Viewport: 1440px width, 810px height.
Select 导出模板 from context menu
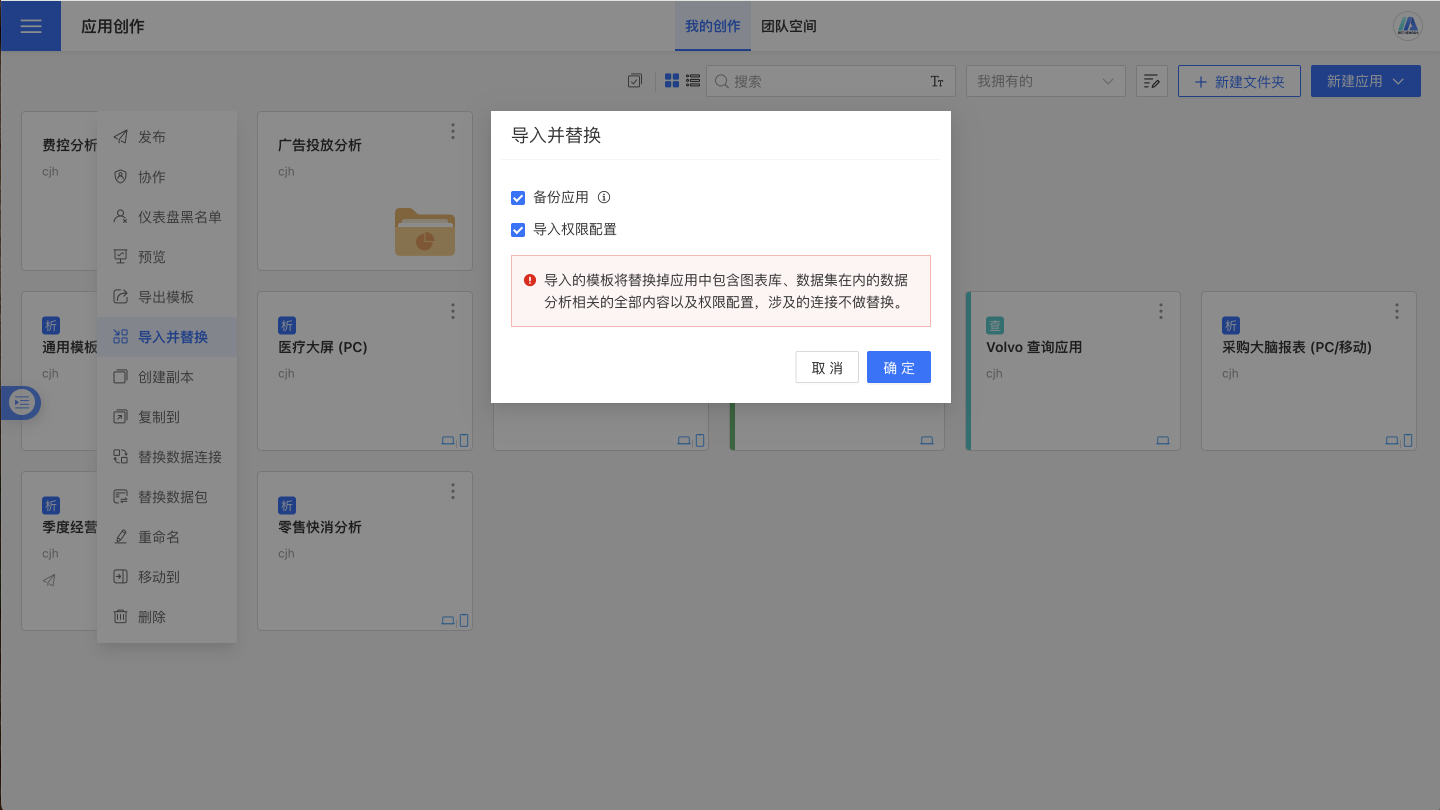point(165,297)
